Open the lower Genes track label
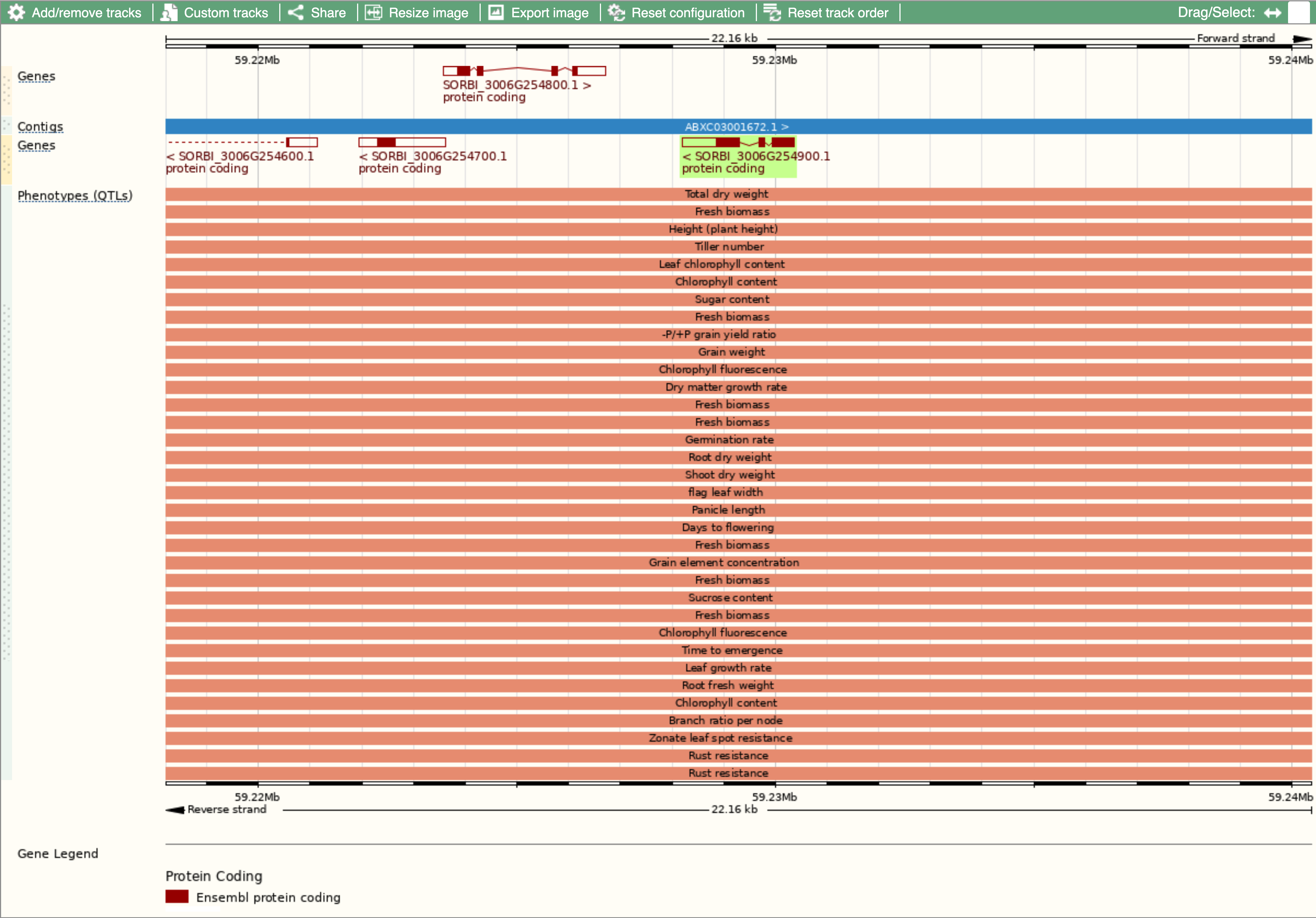This screenshot has height=918, width=1316. pos(36,145)
